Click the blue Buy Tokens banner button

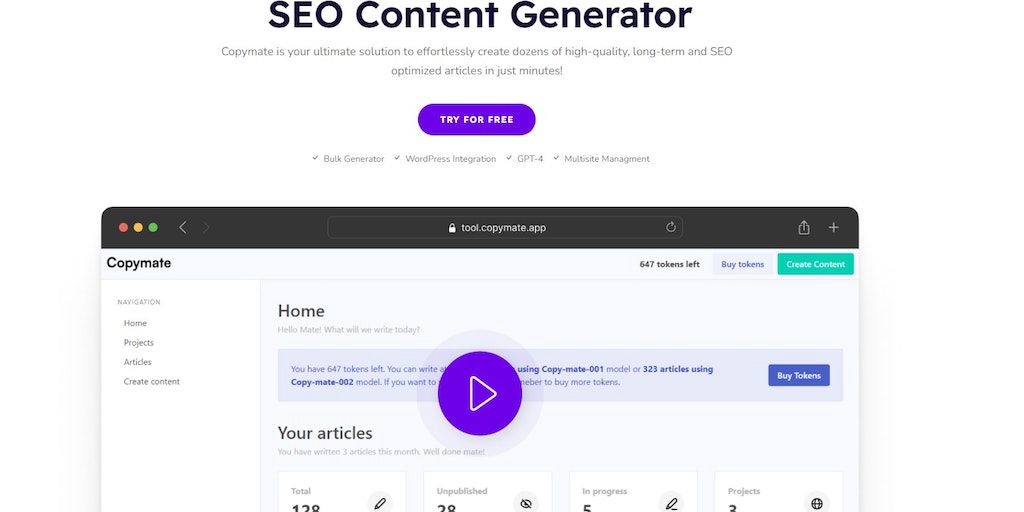tap(799, 375)
